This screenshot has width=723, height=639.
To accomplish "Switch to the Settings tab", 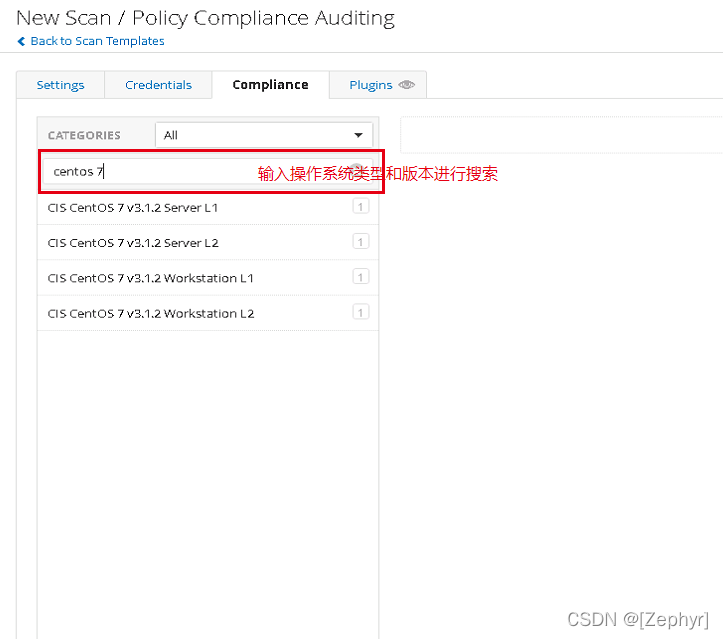I will point(60,85).
